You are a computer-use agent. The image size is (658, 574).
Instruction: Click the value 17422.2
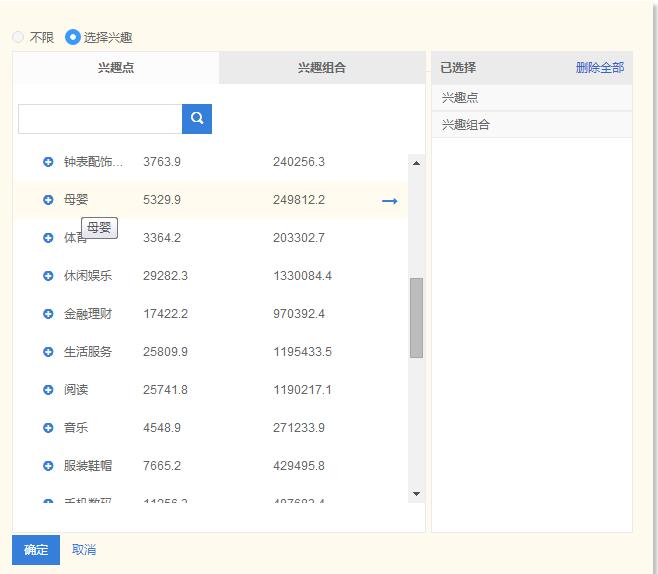click(x=165, y=314)
